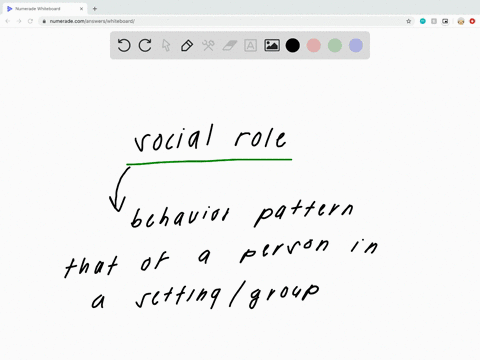The width and height of the screenshot is (480, 360).
Task: Choose the purple-blue pen color
Action: (x=356, y=45)
